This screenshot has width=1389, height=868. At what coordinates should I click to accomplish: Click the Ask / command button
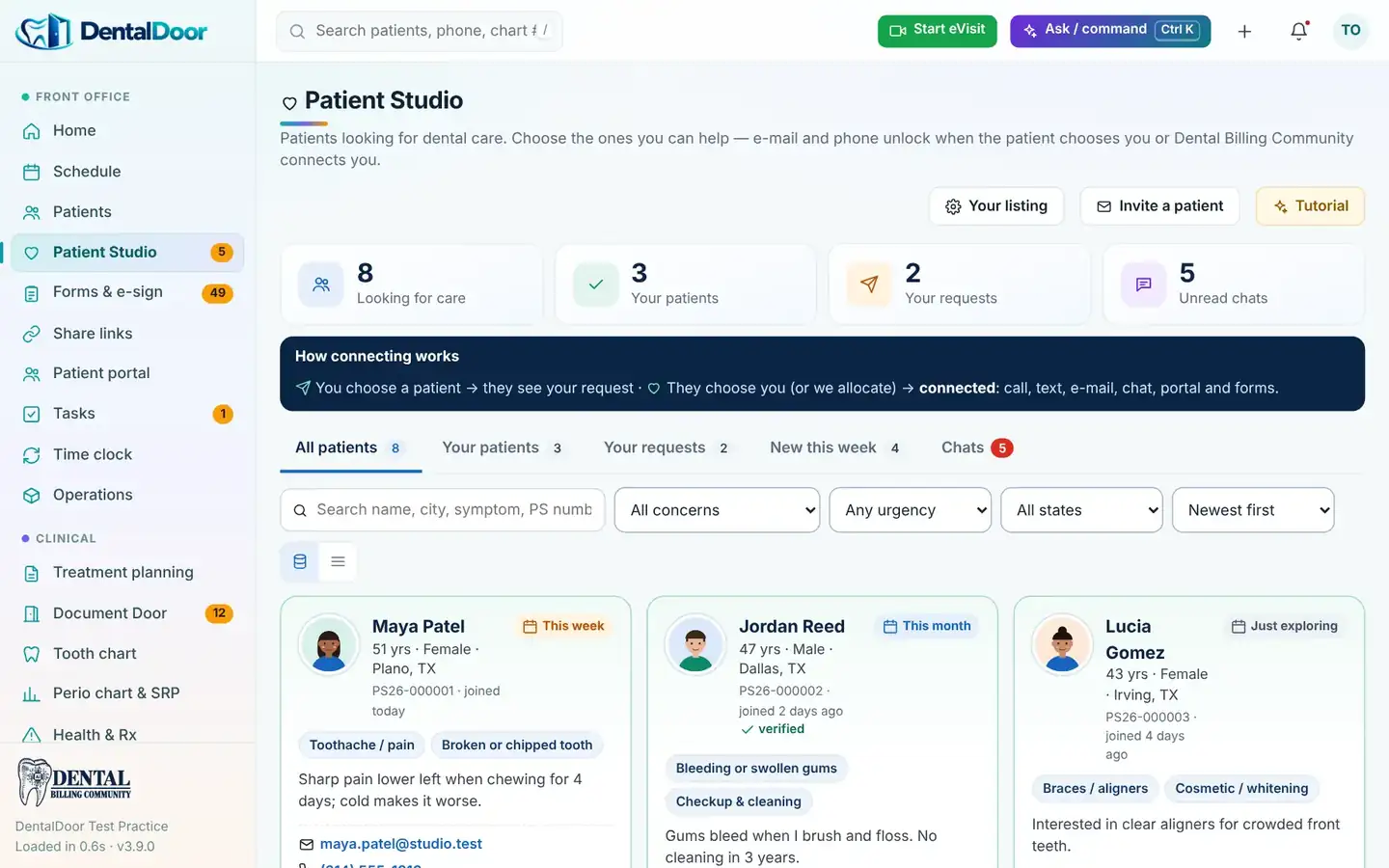click(x=1110, y=31)
